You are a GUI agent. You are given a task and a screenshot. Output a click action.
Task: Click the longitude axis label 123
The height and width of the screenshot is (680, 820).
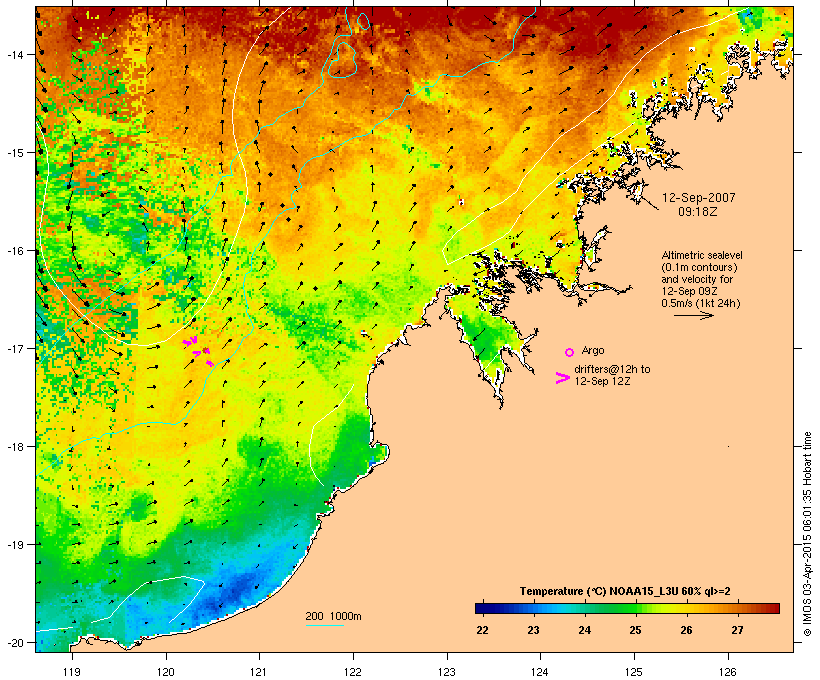pyautogui.click(x=447, y=672)
